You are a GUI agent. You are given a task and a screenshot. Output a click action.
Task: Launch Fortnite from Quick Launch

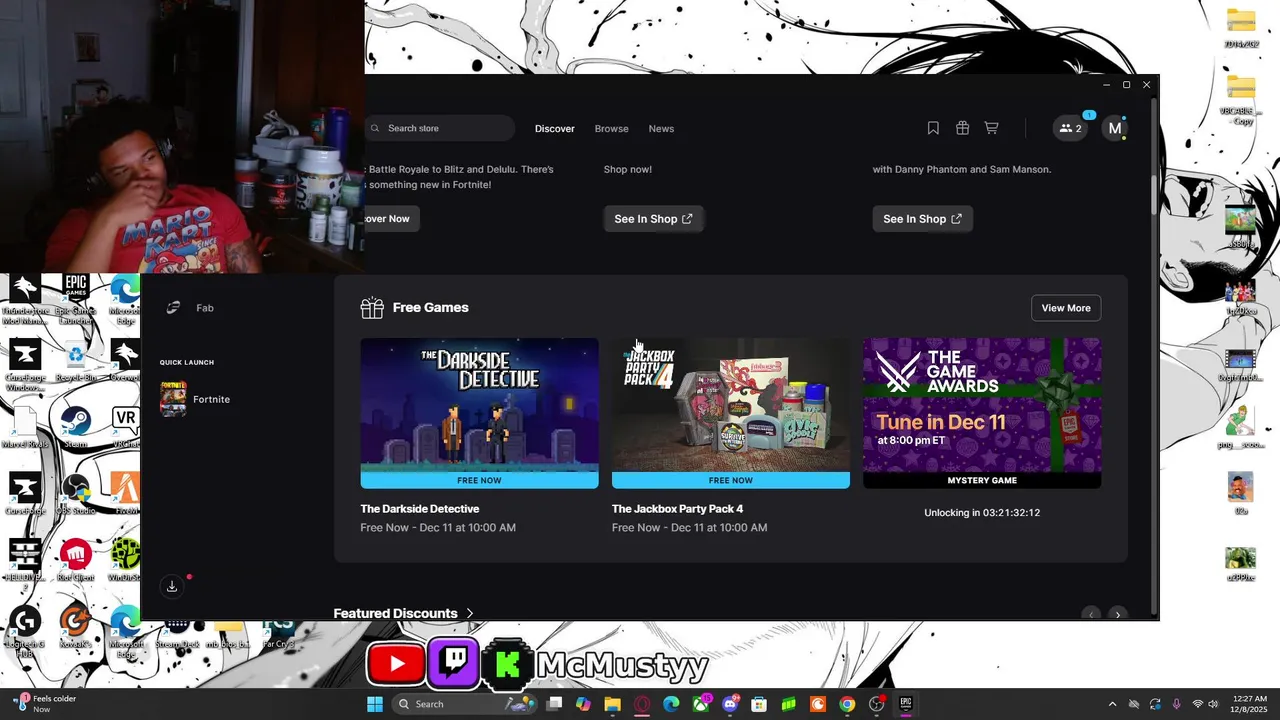pos(196,399)
